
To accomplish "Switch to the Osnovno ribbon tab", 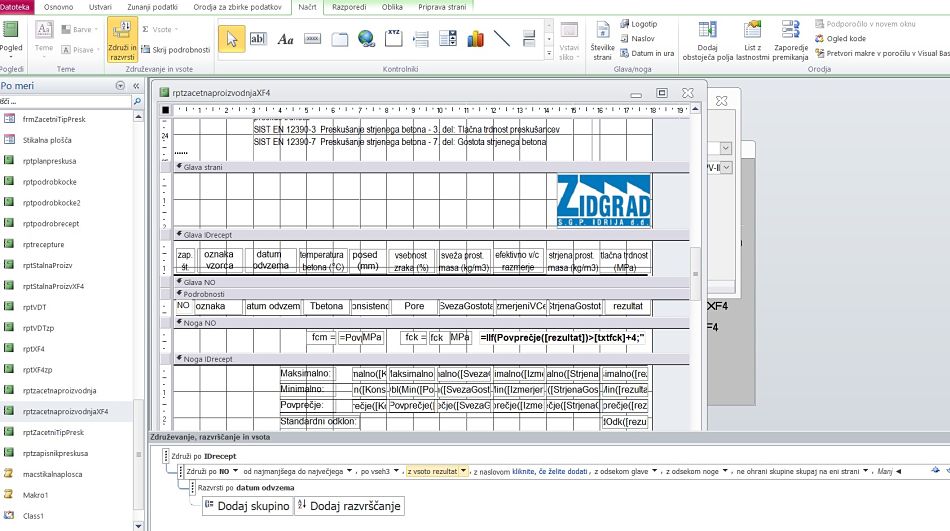I will pos(59,7).
